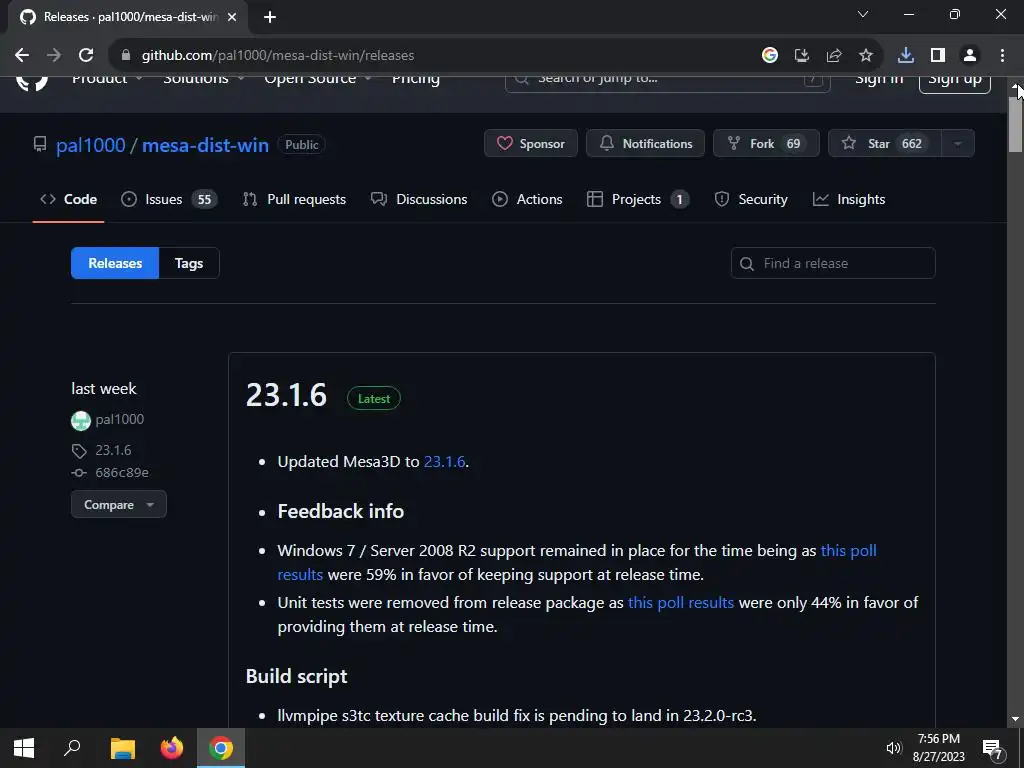Open Chrome downloads icon
This screenshot has width=1024, height=768.
pos(906,56)
